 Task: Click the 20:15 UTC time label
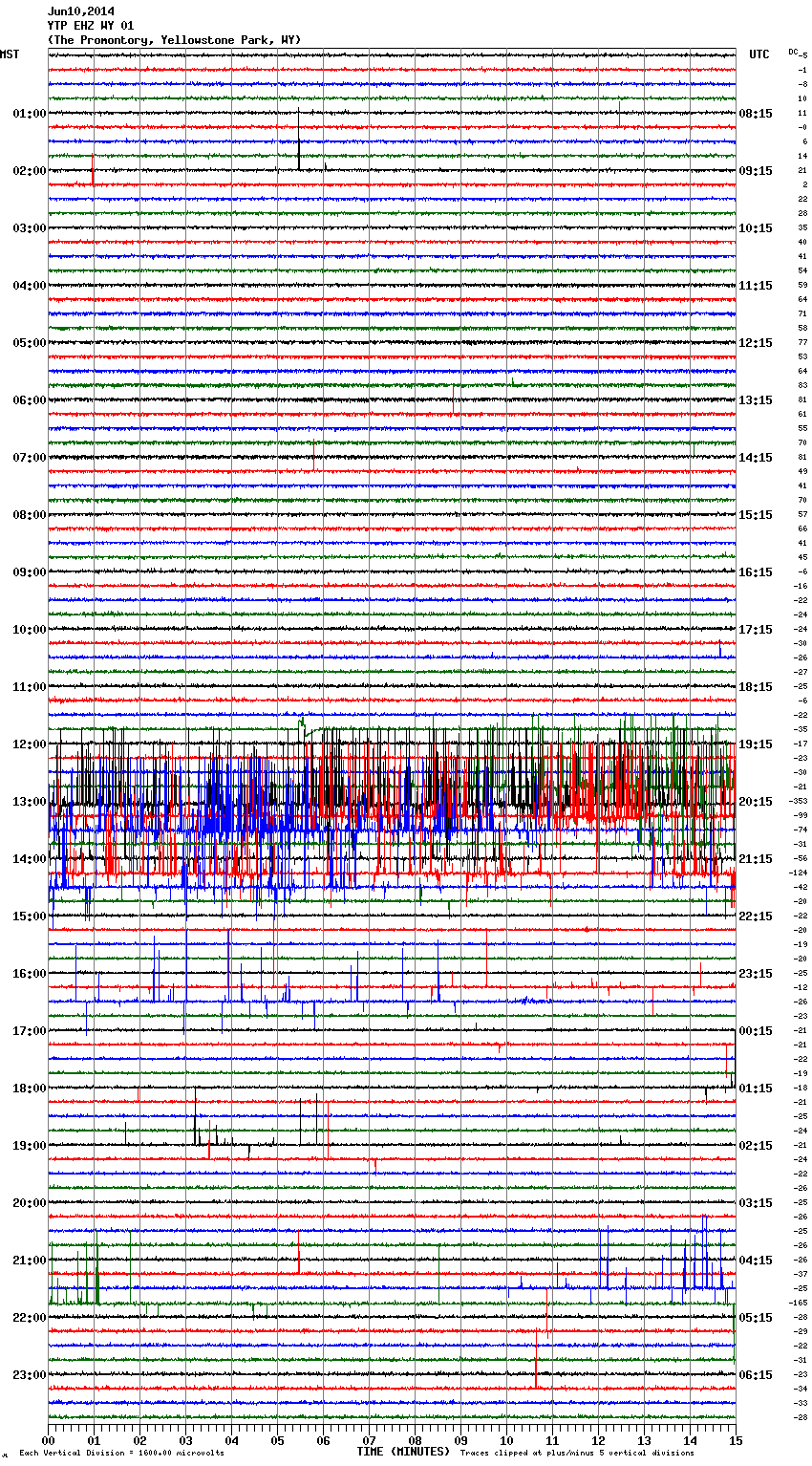pos(755,802)
